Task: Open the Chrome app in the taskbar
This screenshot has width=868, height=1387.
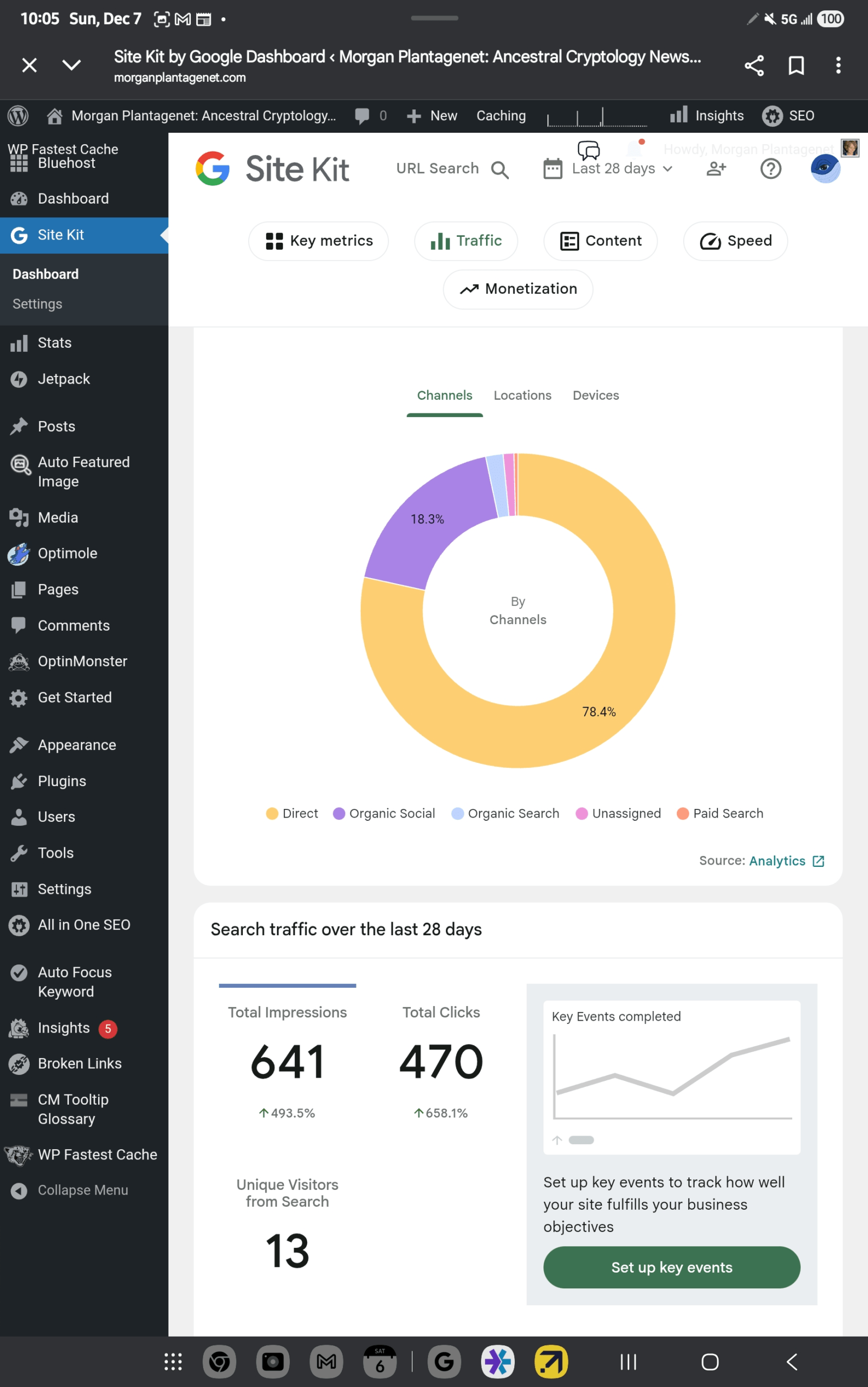Action: click(x=219, y=1361)
